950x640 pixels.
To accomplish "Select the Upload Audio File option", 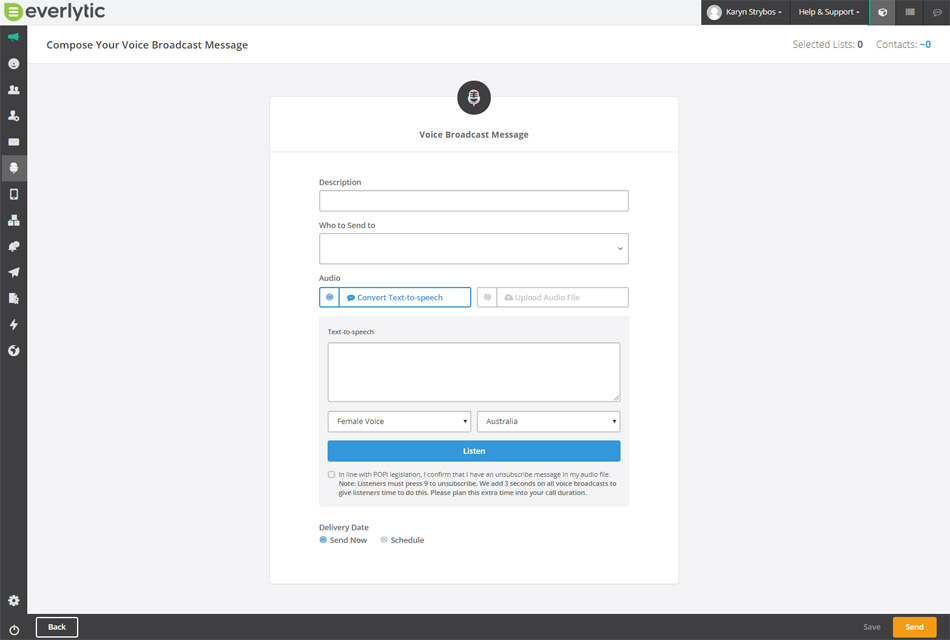I will coord(552,297).
